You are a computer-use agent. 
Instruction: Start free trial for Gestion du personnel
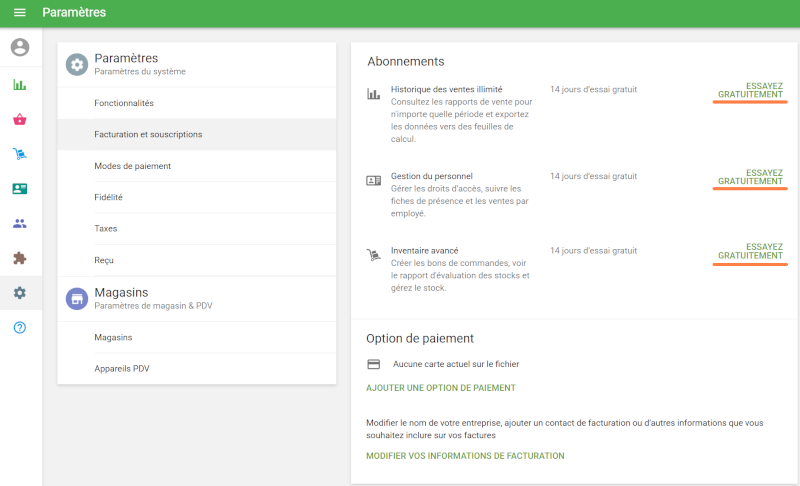tap(750, 177)
